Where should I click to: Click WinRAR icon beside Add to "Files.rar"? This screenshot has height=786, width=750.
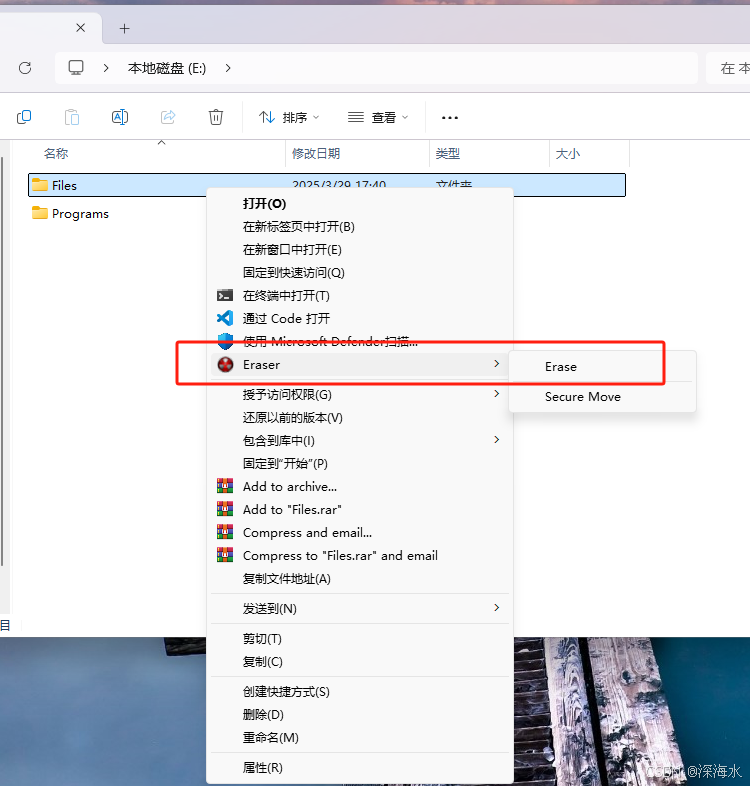coord(225,509)
